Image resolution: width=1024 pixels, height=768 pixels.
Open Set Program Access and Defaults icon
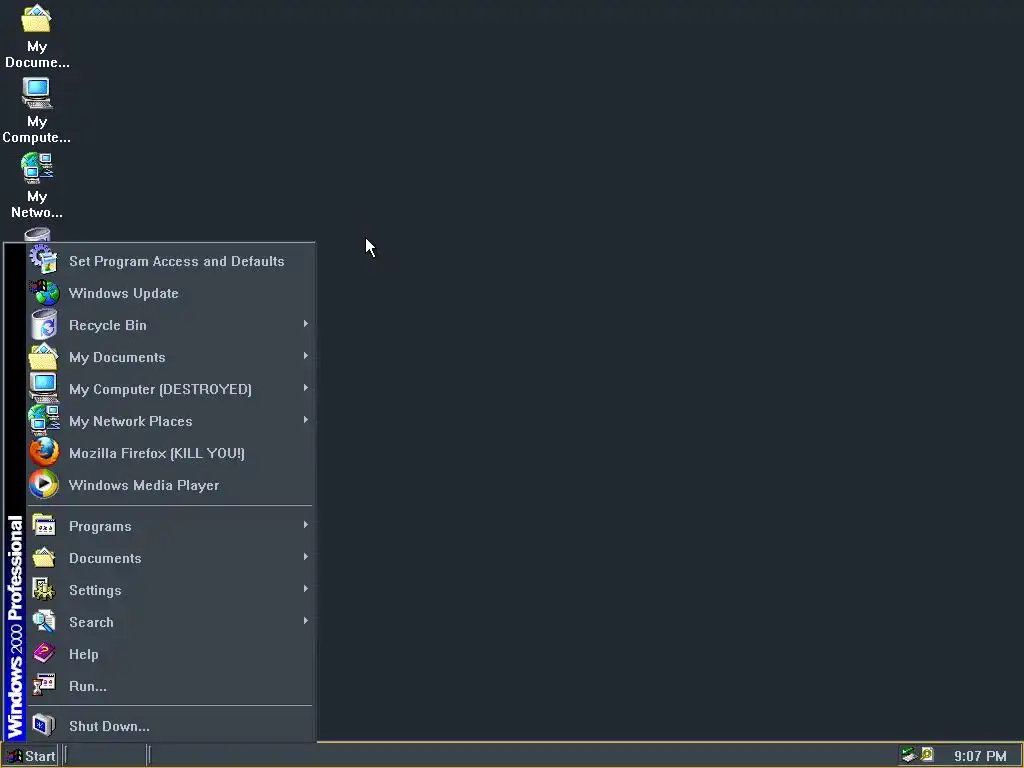(x=44, y=261)
